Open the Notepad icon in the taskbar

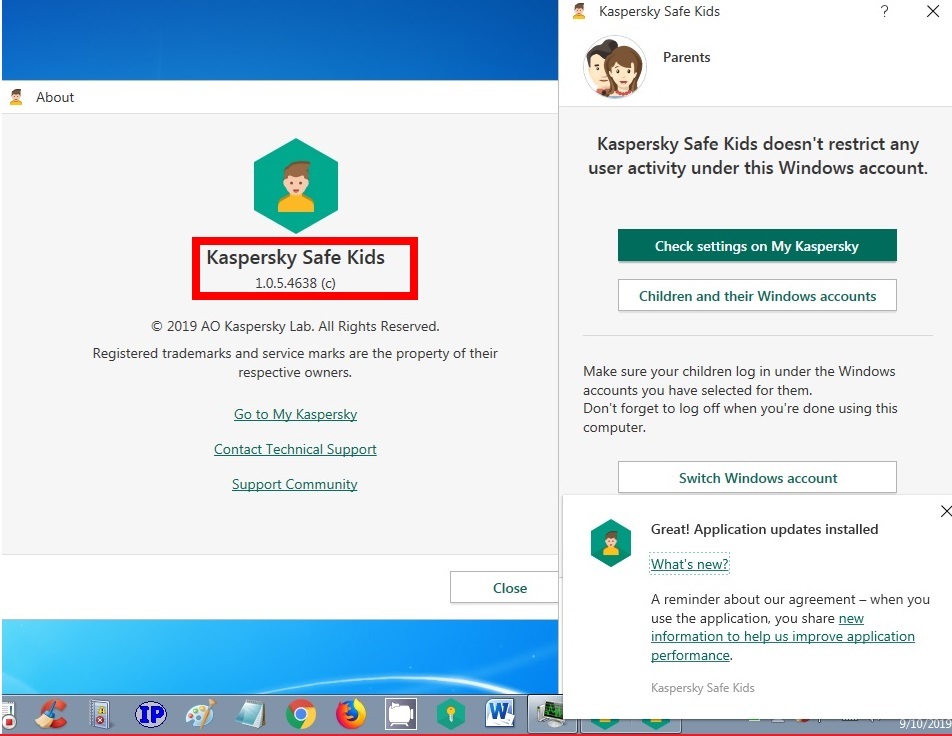250,714
